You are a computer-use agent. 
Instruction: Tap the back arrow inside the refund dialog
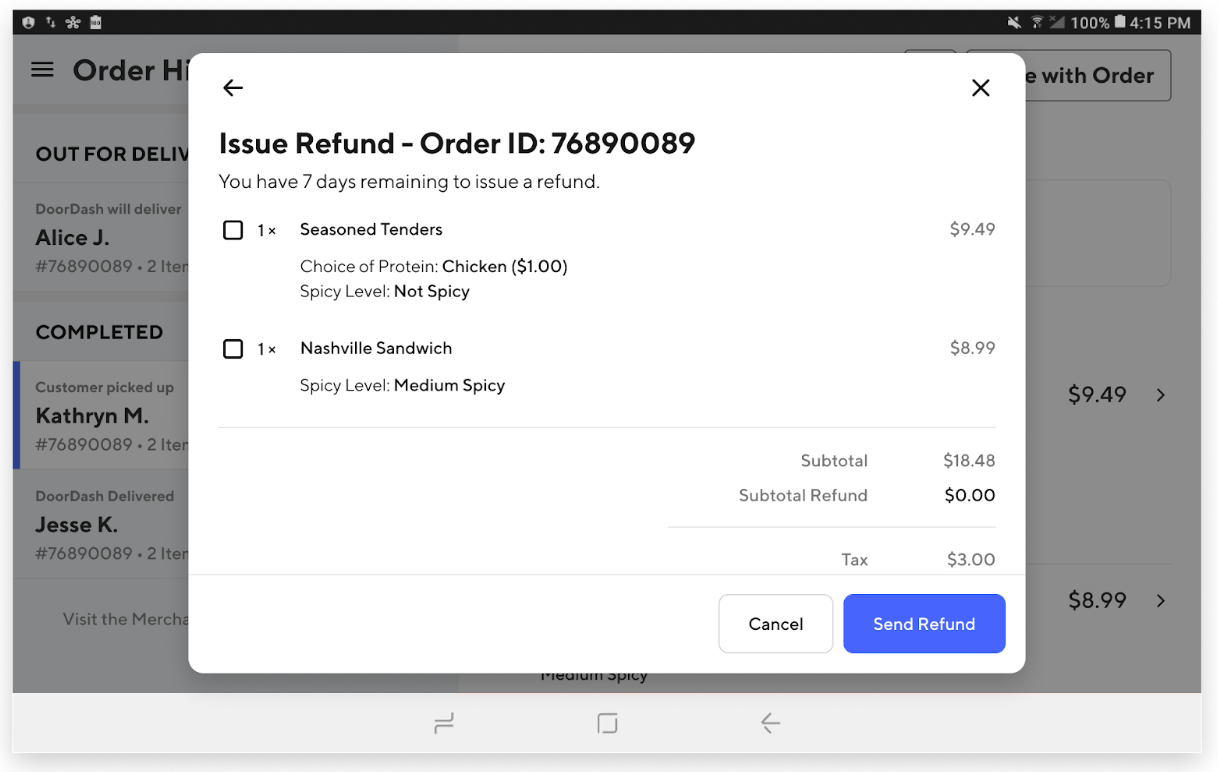click(232, 87)
